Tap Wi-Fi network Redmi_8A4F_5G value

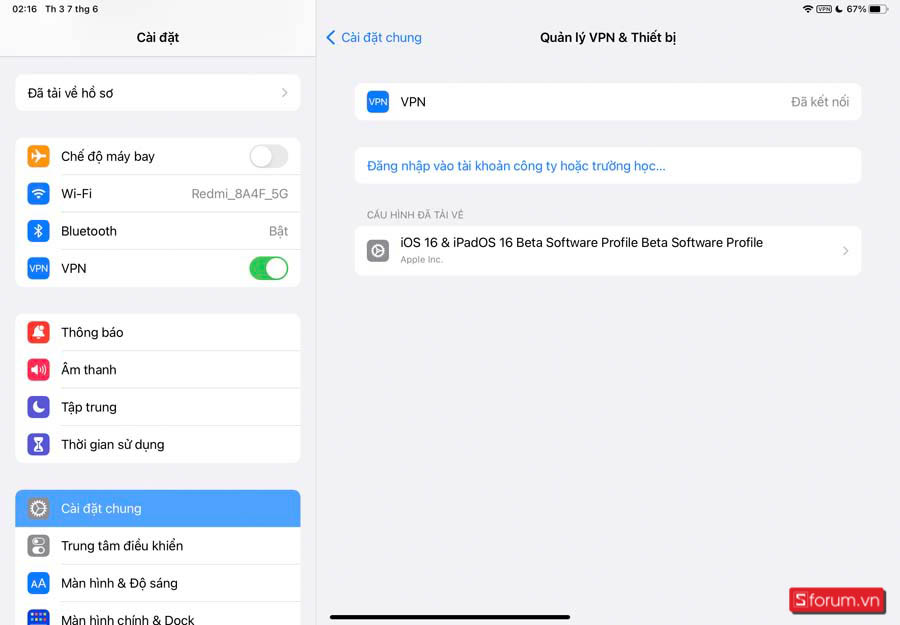point(240,193)
